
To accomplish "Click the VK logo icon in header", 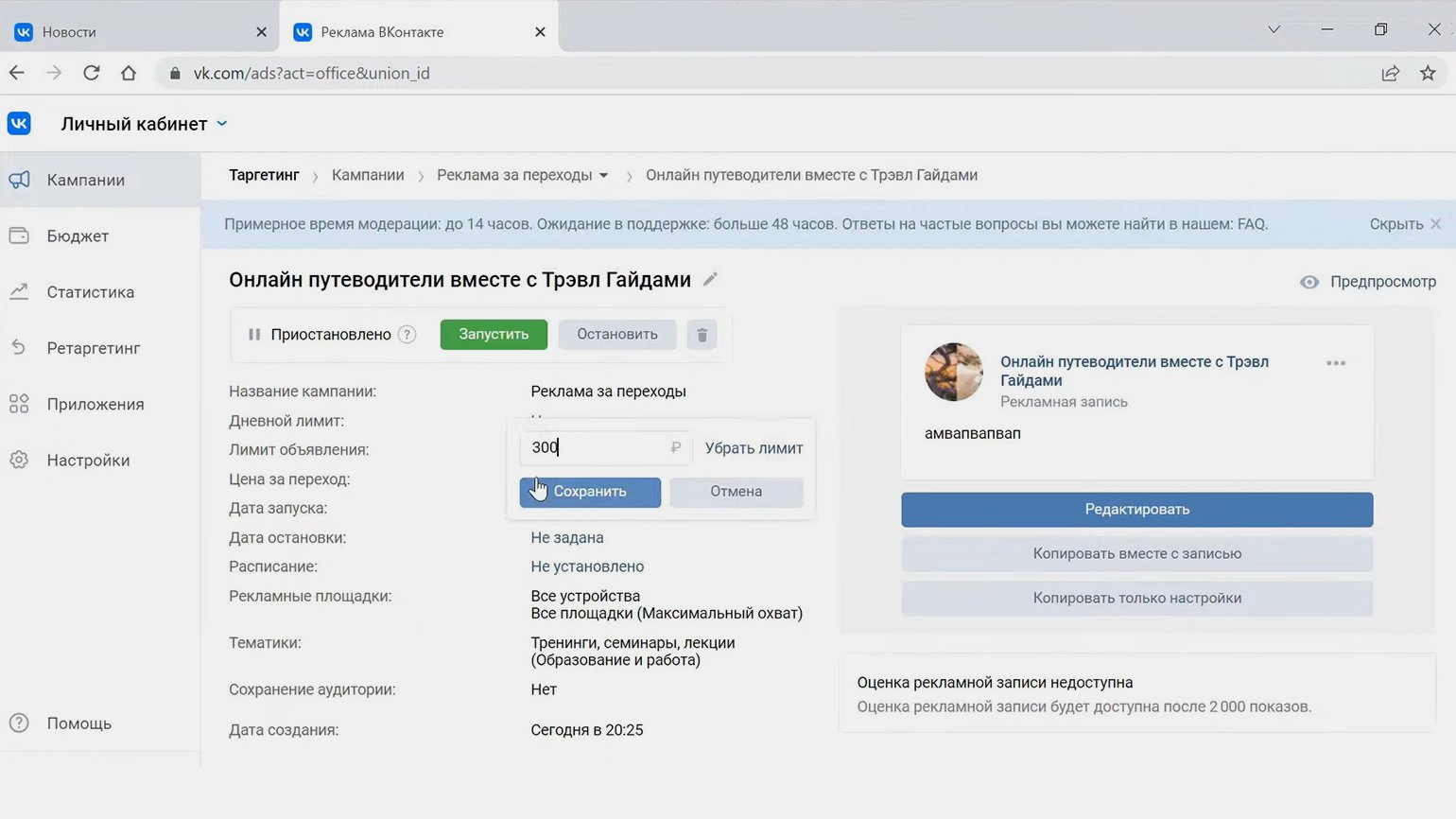I will tap(19, 124).
